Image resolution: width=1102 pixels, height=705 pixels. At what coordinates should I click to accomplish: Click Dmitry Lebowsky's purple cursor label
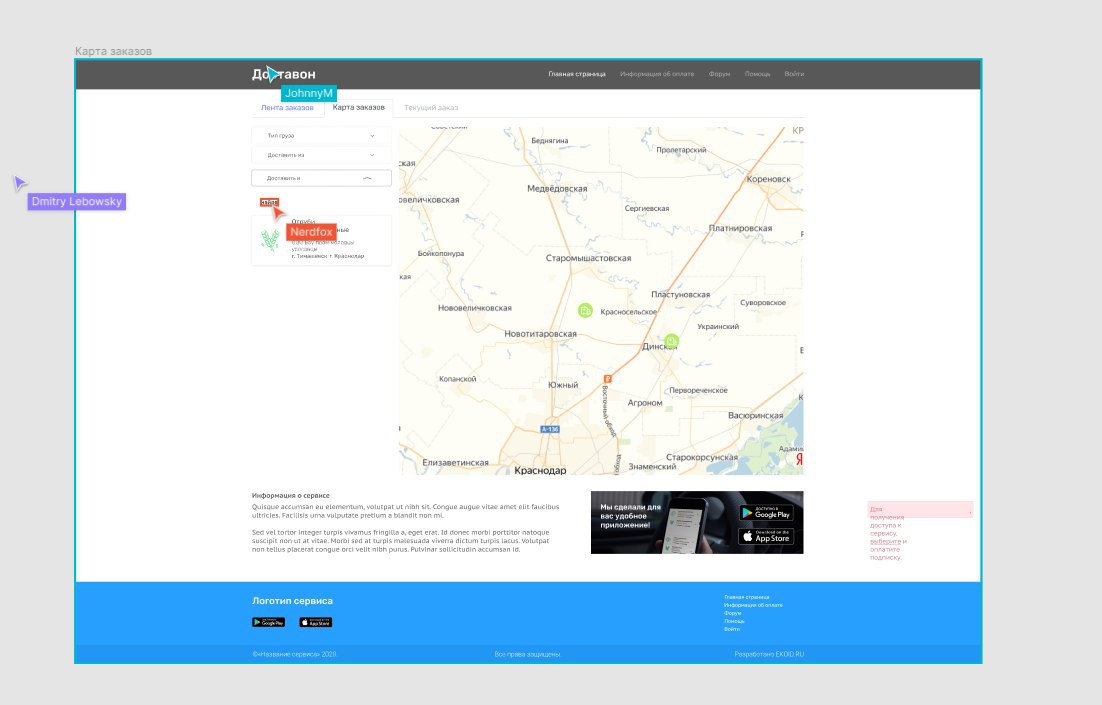77,202
